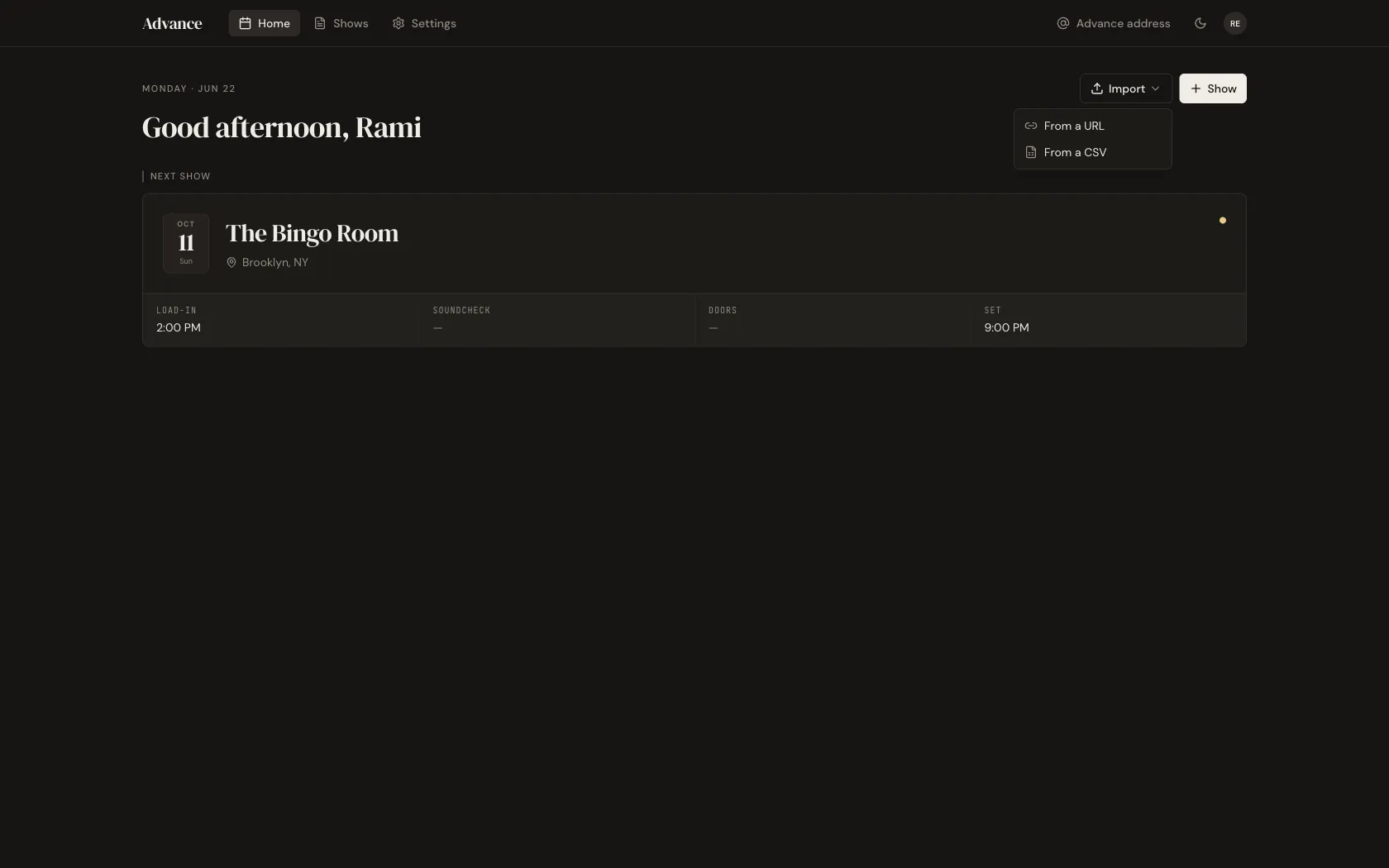Click the MONDAY · JUN 22 date label

tap(189, 88)
